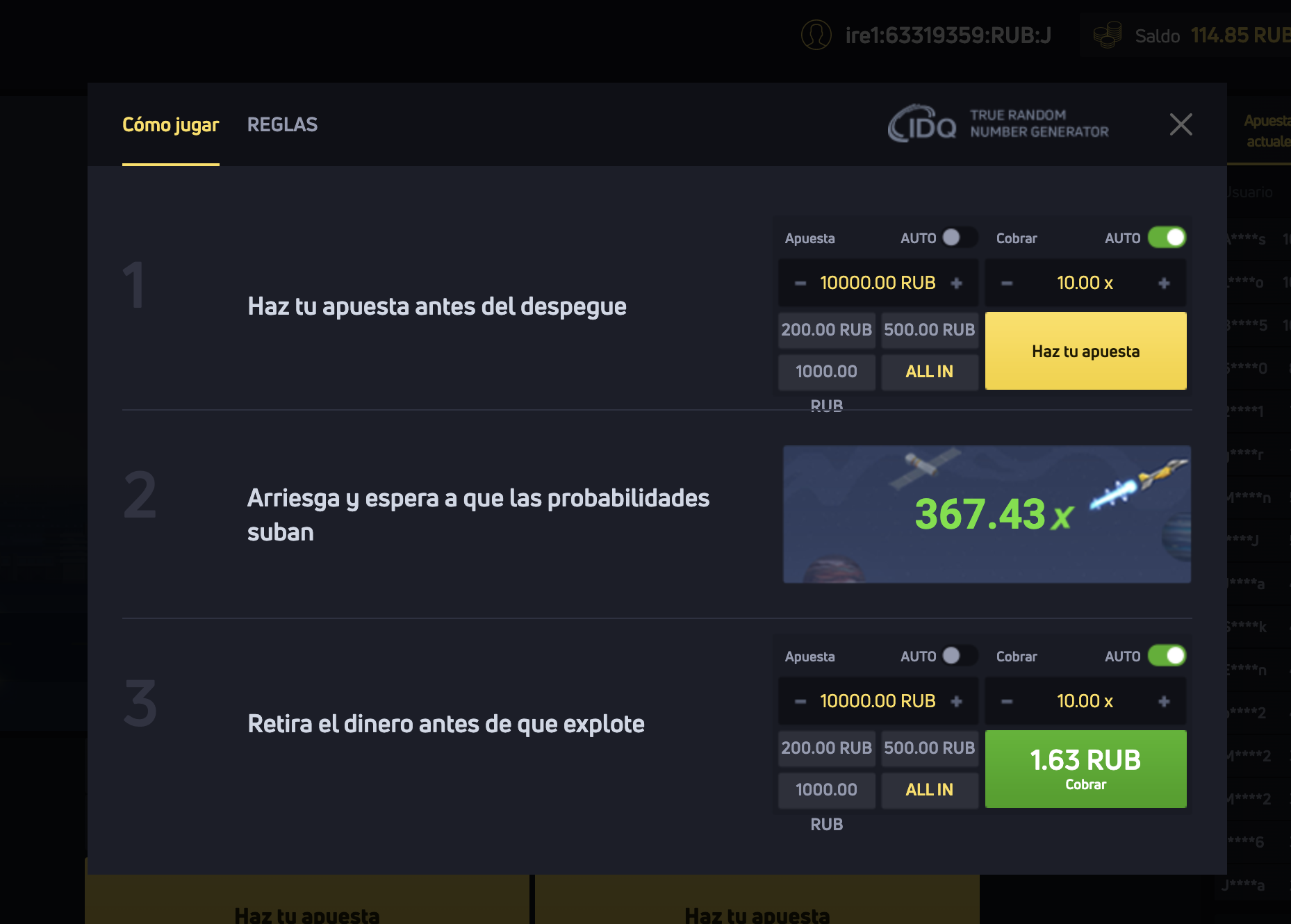Toggle Apuesta AUTO switch in step 1
The height and width of the screenshot is (924, 1291).
point(958,238)
